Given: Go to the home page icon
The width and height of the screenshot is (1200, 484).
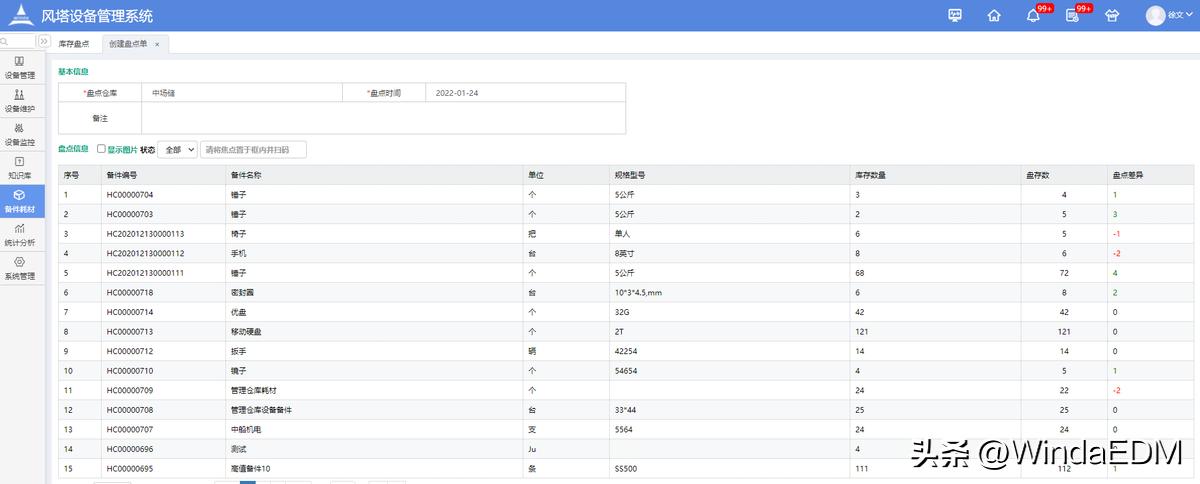Looking at the screenshot, I should point(993,15).
